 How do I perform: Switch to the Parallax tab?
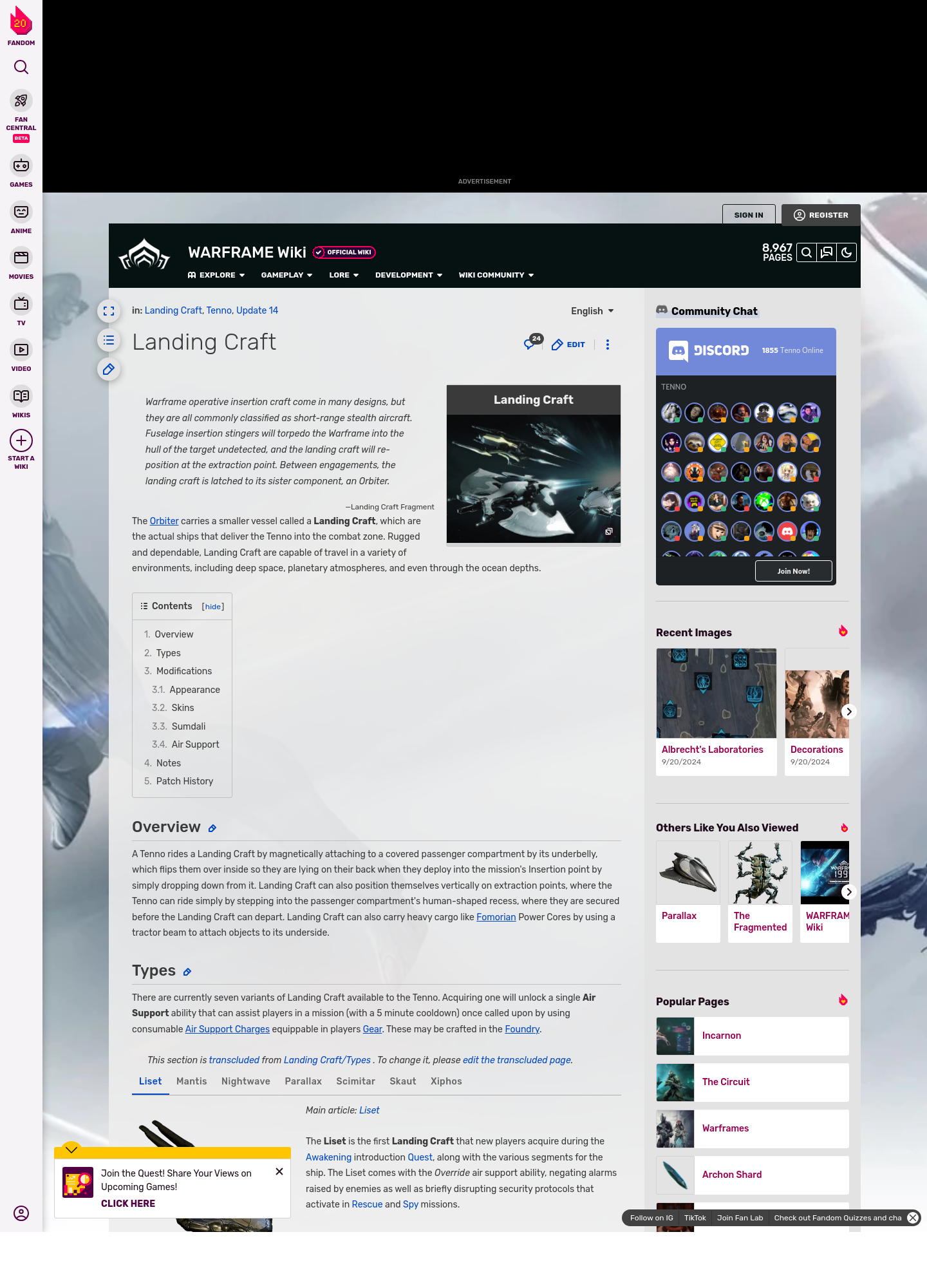point(303,1082)
